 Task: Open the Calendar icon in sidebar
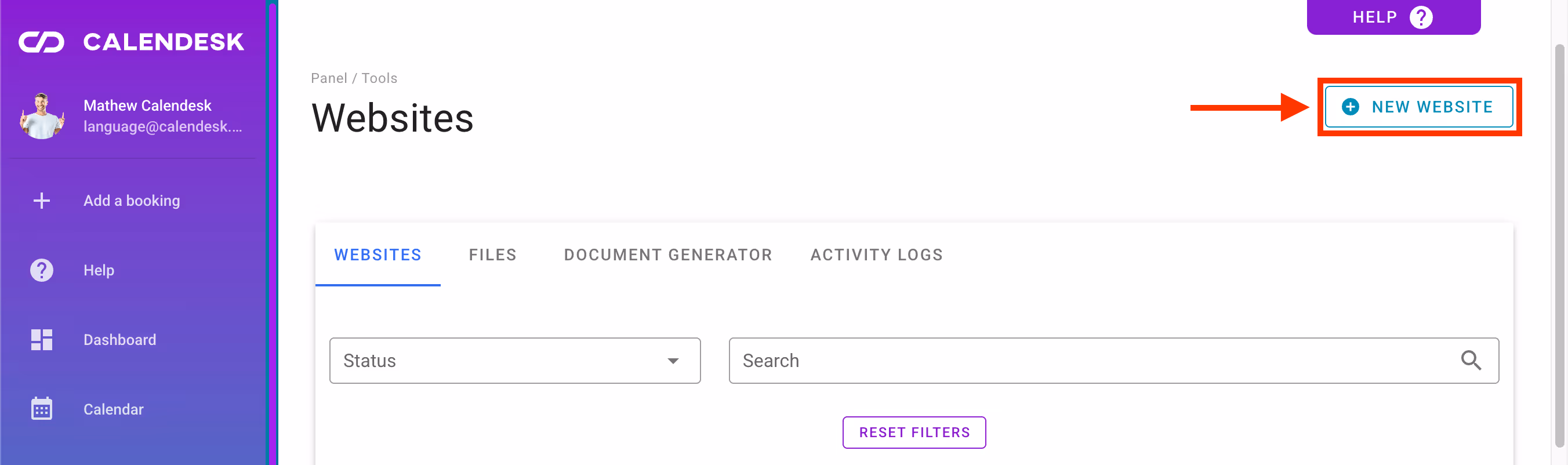(41, 409)
